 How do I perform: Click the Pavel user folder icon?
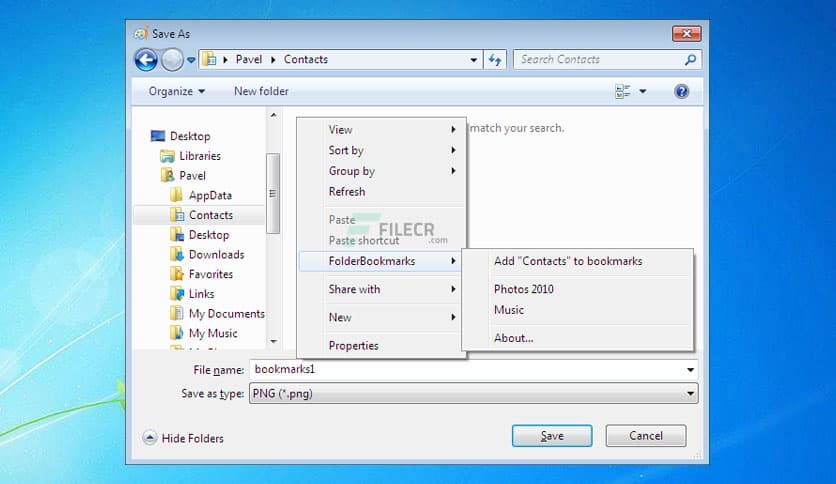167,175
